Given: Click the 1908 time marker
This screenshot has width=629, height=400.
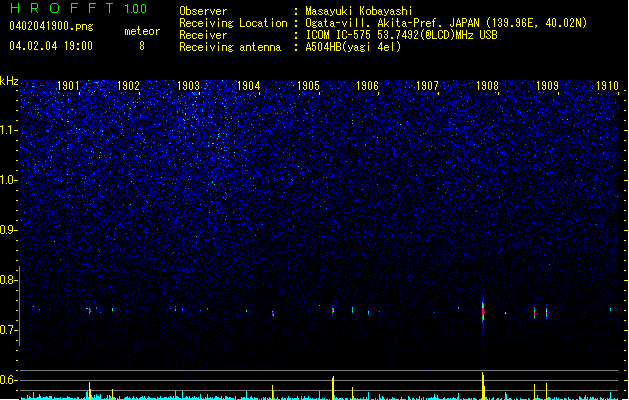Looking at the screenshot, I should click(x=487, y=85).
